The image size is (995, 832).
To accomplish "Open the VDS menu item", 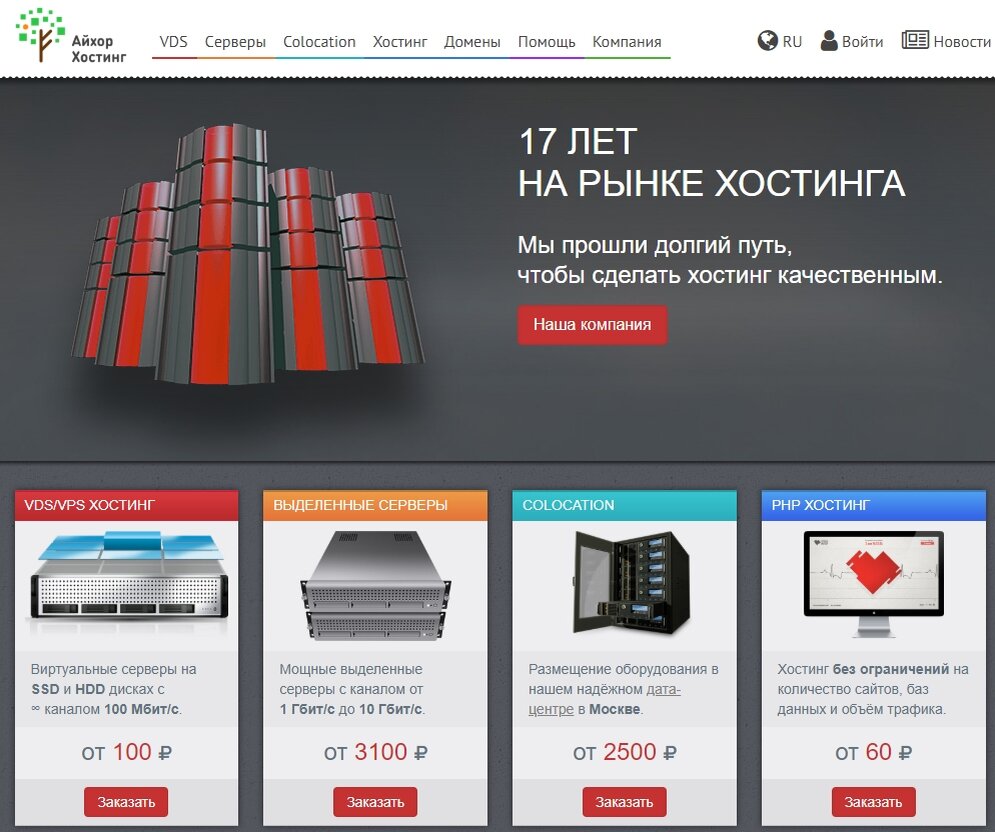I will coord(173,42).
